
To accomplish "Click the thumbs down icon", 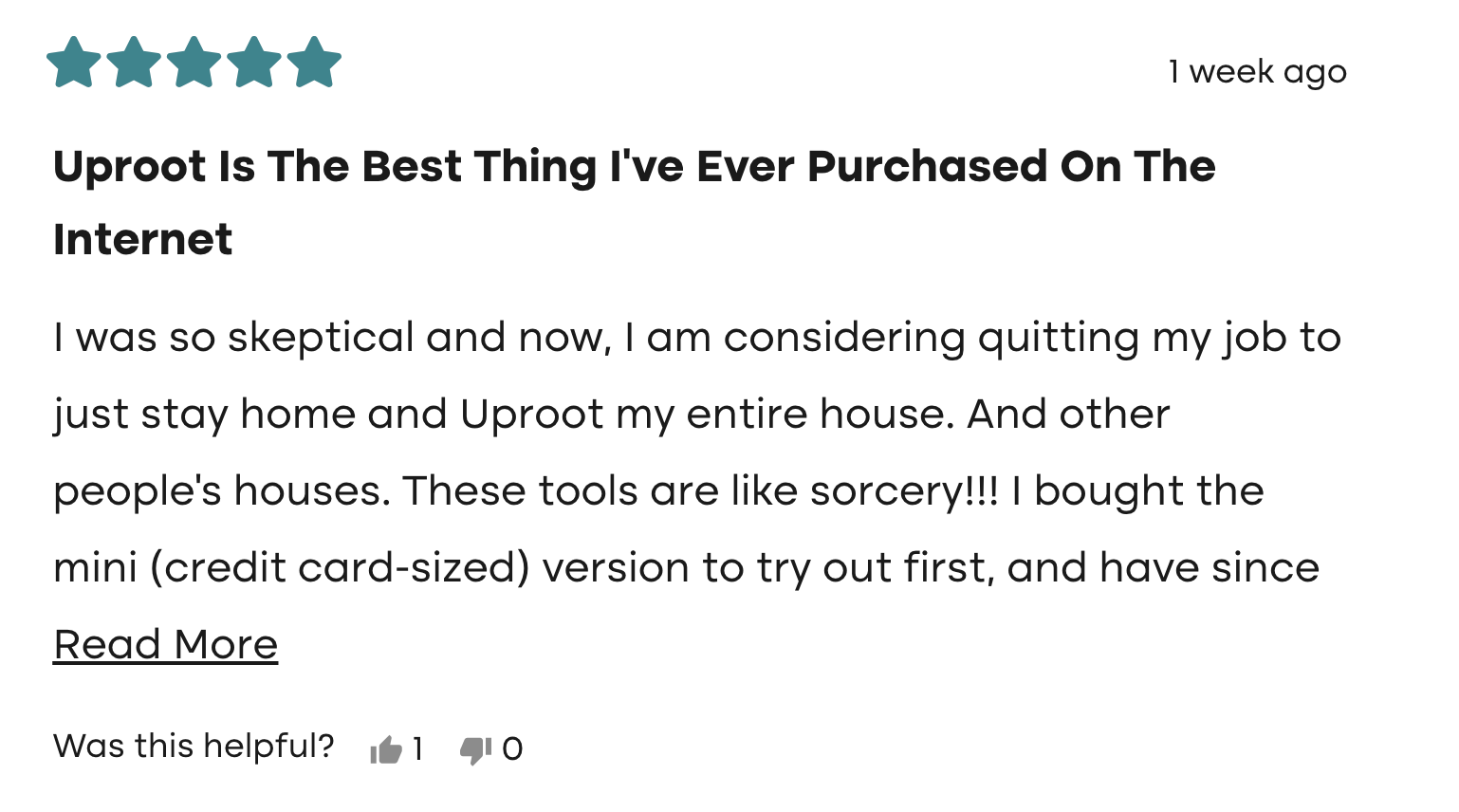I will pos(475,750).
